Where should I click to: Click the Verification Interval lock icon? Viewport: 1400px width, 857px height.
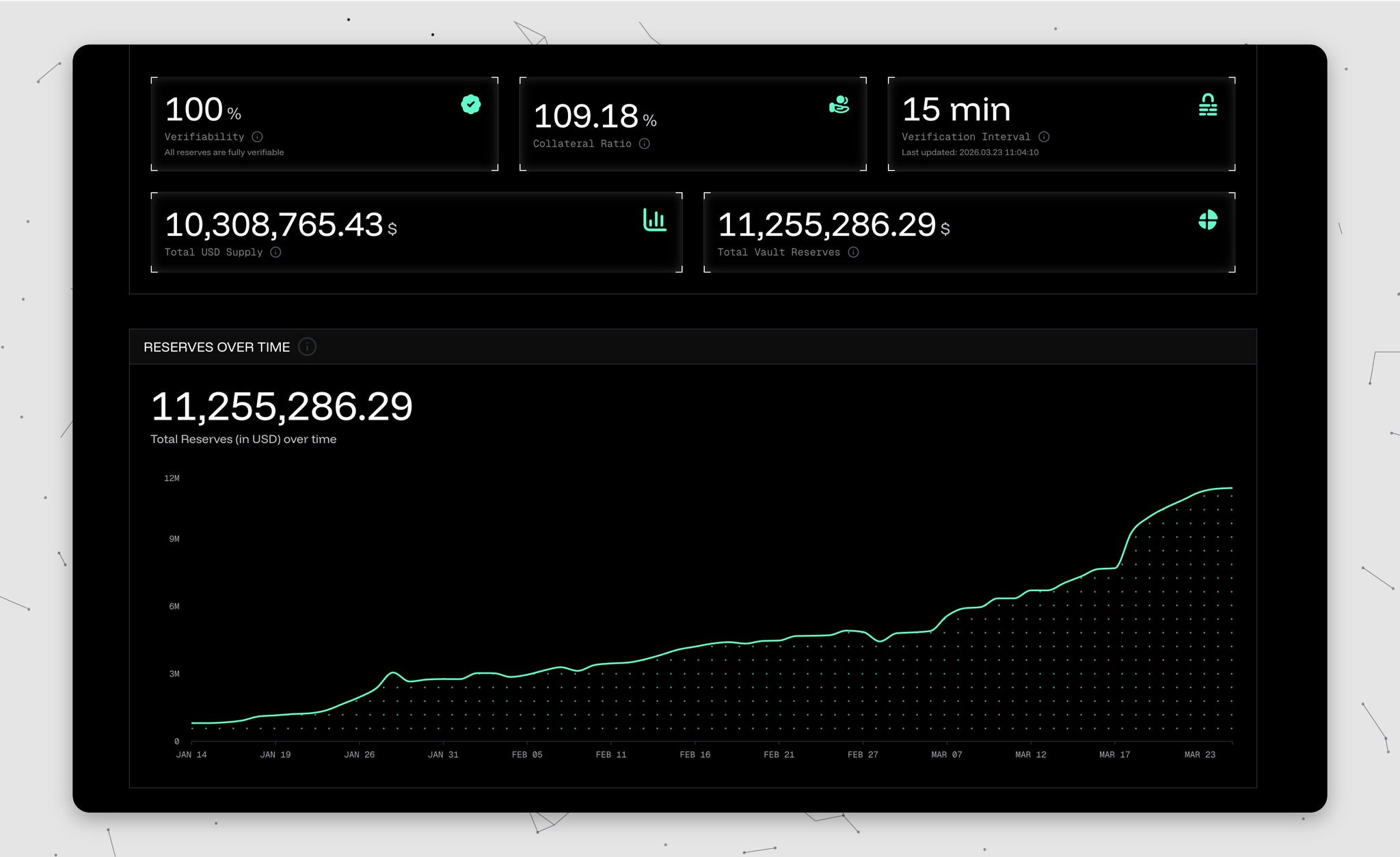point(1207,105)
